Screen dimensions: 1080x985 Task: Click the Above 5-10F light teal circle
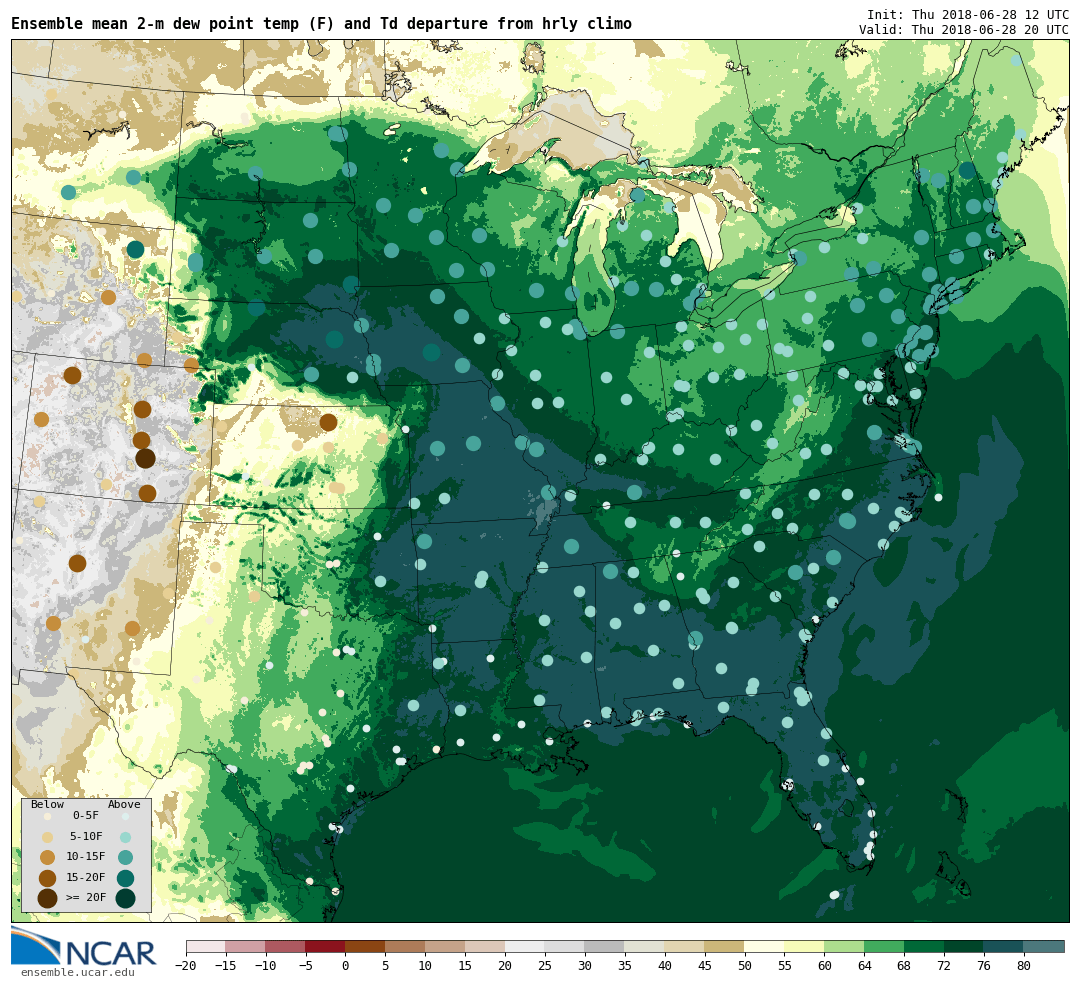coord(125,837)
